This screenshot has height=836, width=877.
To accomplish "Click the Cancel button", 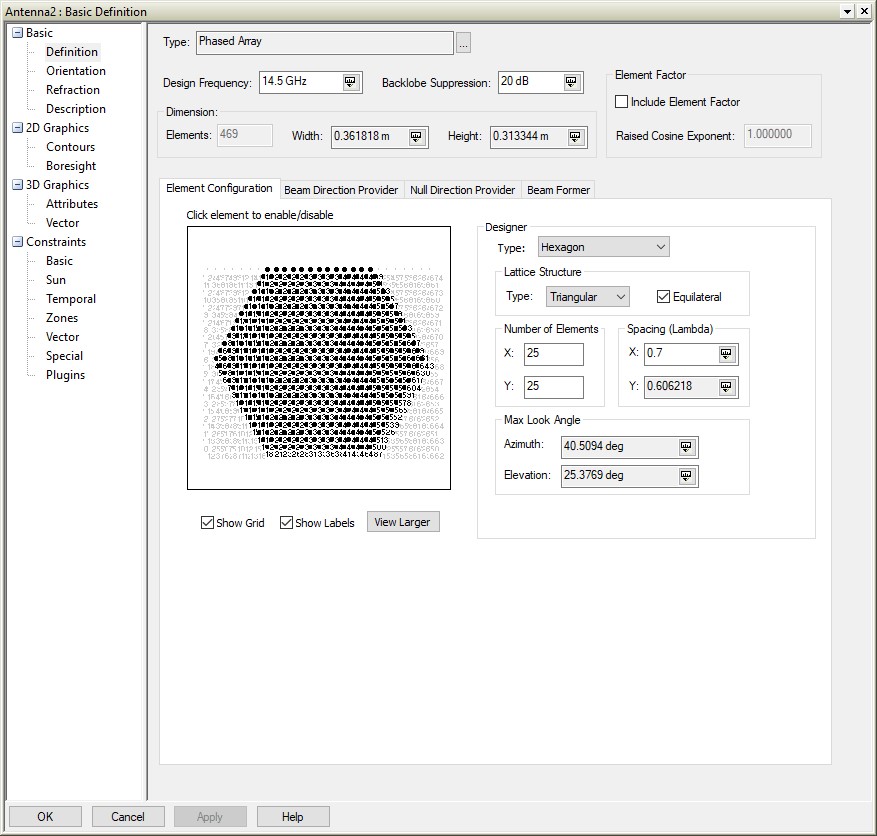I will [x=128, y=816].
